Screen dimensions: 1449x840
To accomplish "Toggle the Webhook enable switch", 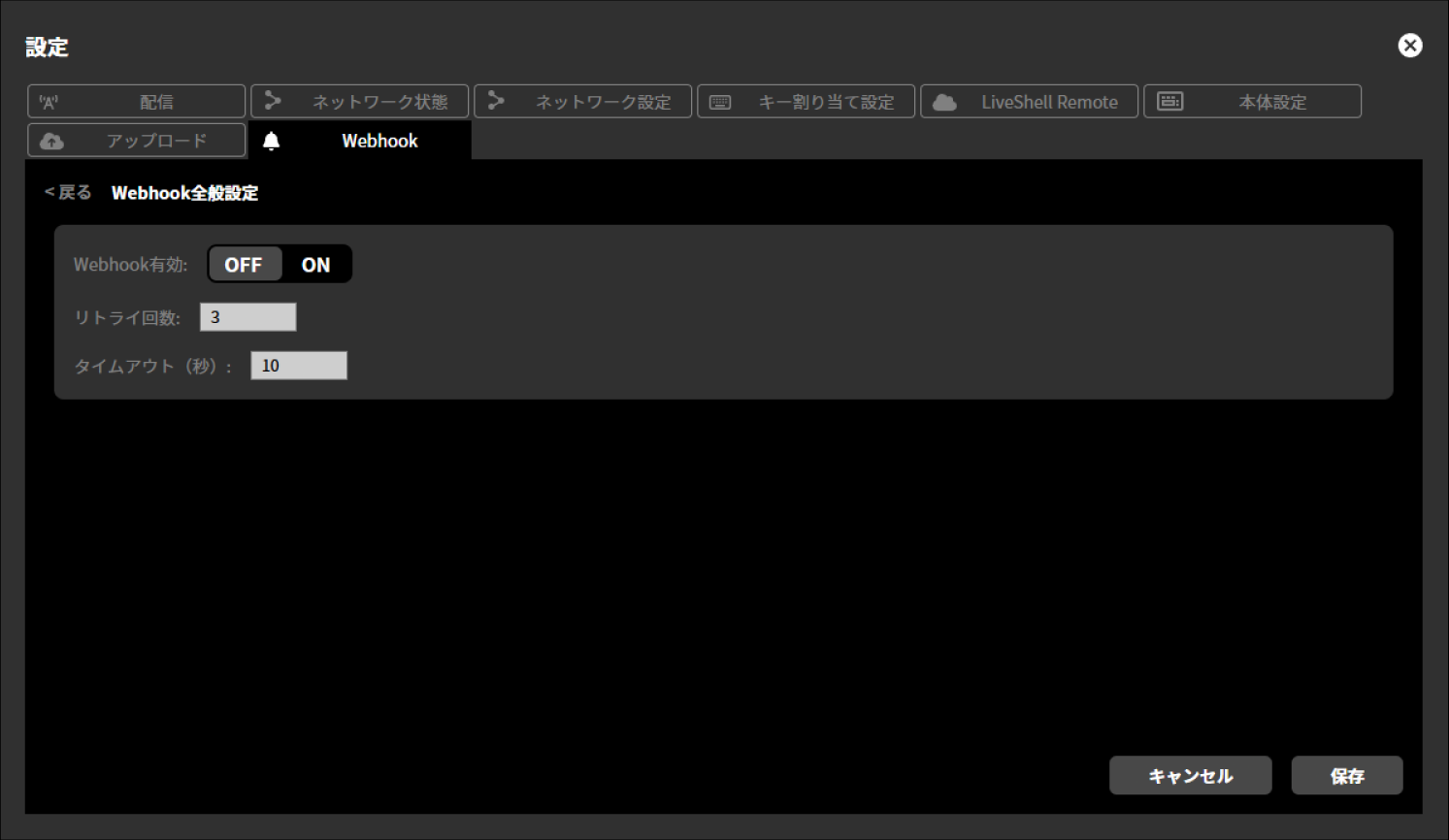I will point(280,264).
